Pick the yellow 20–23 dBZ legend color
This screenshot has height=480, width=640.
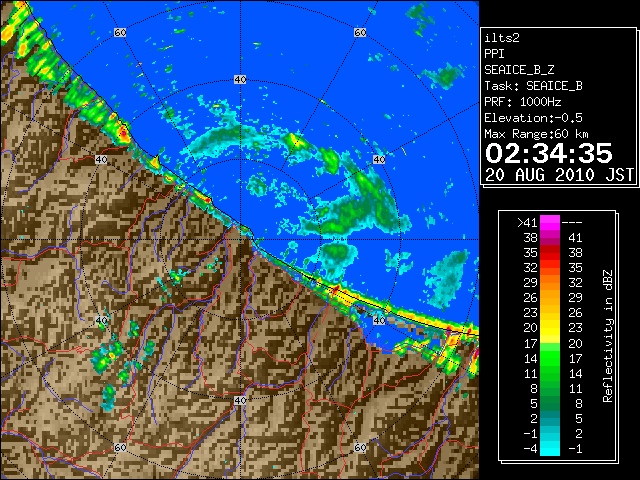550,328
